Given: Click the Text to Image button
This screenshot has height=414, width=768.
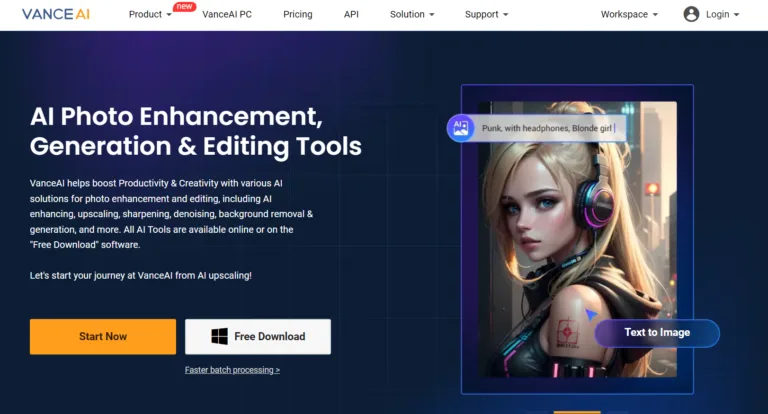Looking at the screenshot, I should (657, 333).
